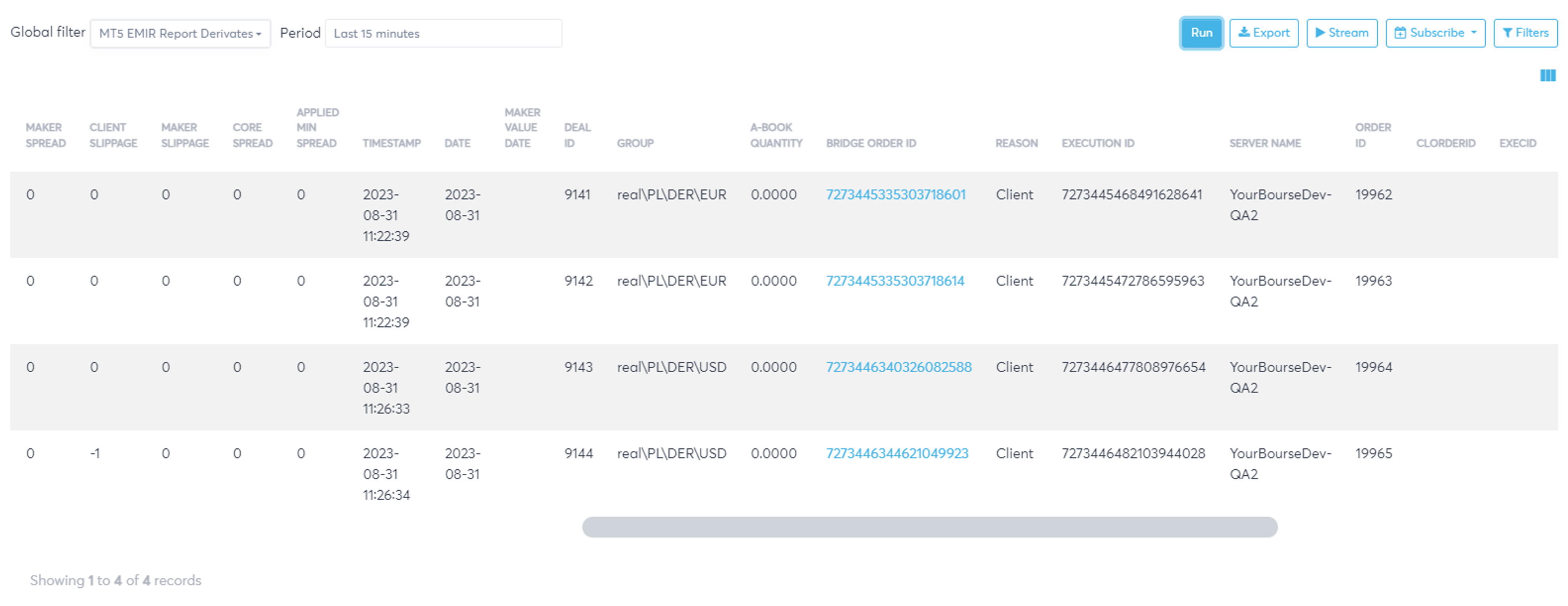Click the horizontal table scrollbar
The width and height of the screenshot is (1568, 606).
tap(930, 528)
